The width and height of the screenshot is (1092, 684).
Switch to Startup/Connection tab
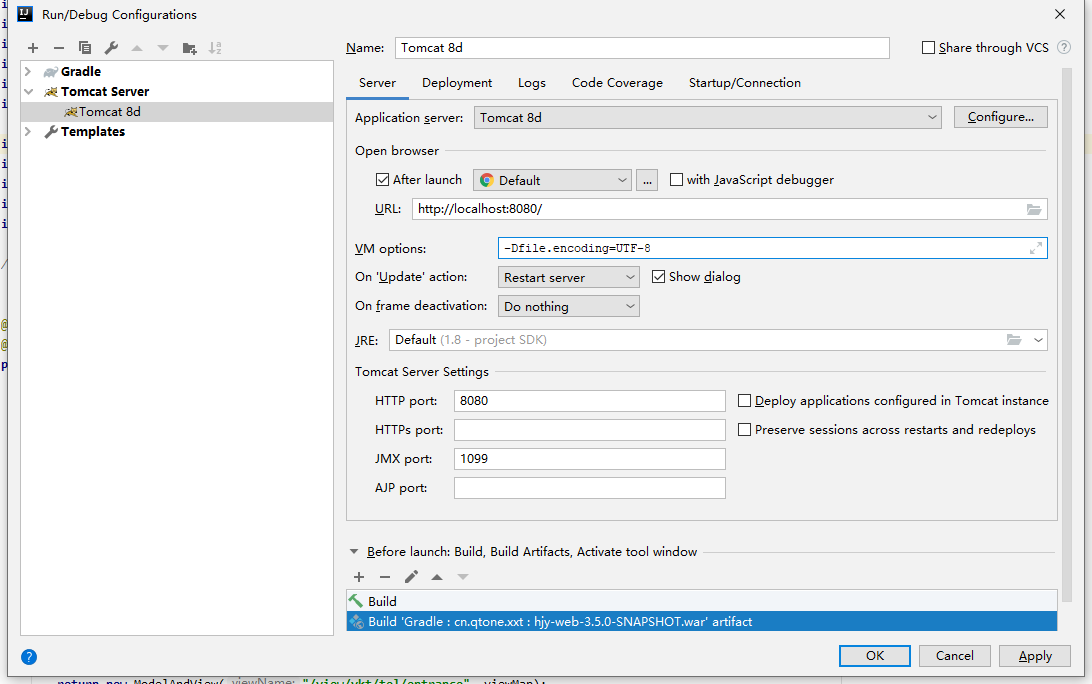pos(744,83)
